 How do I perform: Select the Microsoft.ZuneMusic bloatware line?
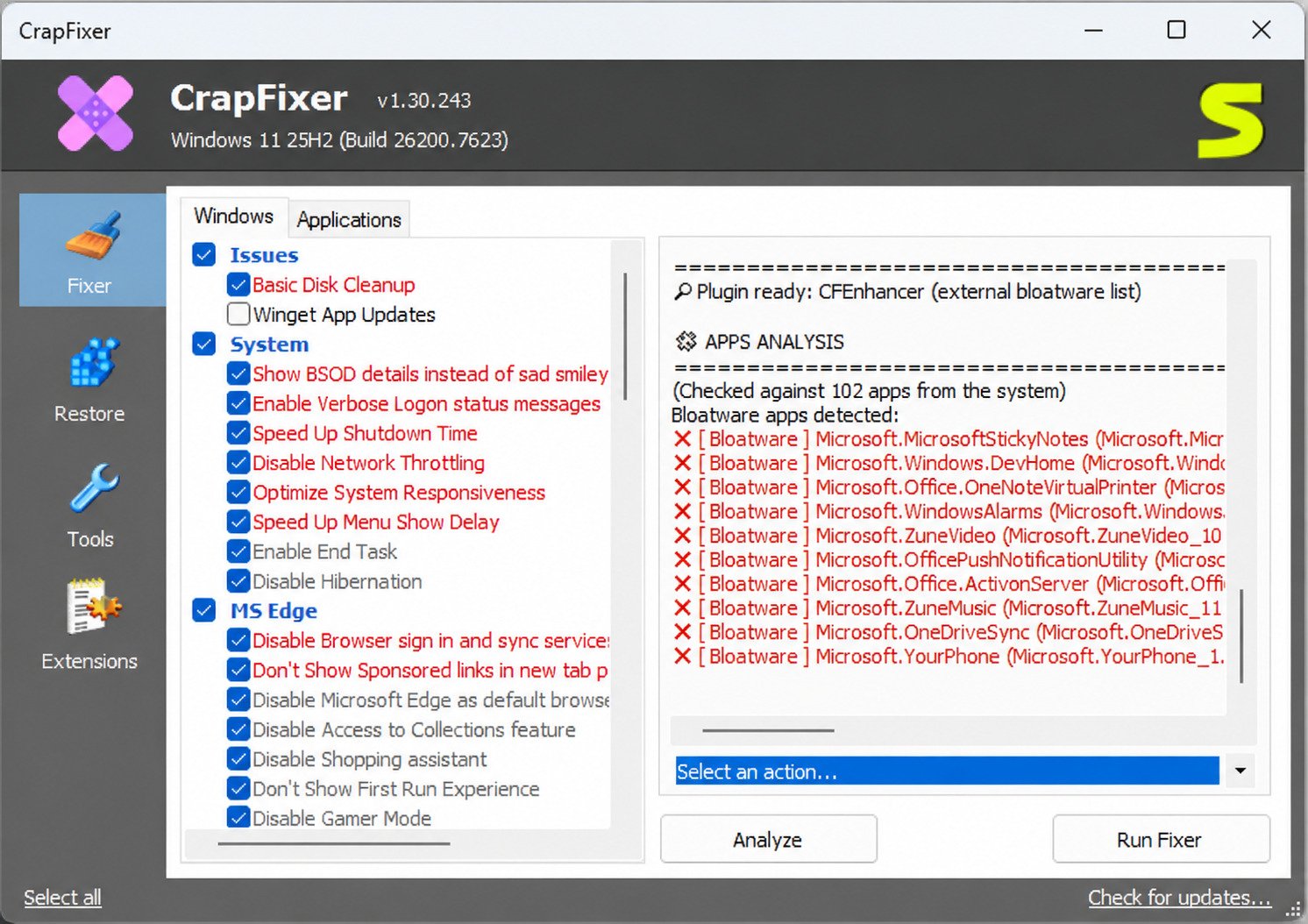tap(948, 608)
